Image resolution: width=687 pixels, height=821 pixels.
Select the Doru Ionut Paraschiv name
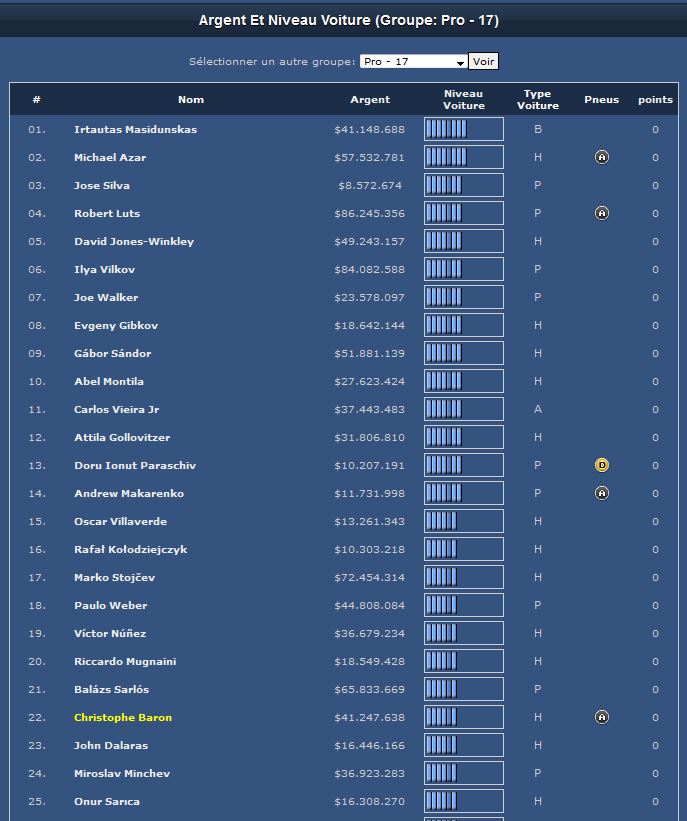pos(135,465)
